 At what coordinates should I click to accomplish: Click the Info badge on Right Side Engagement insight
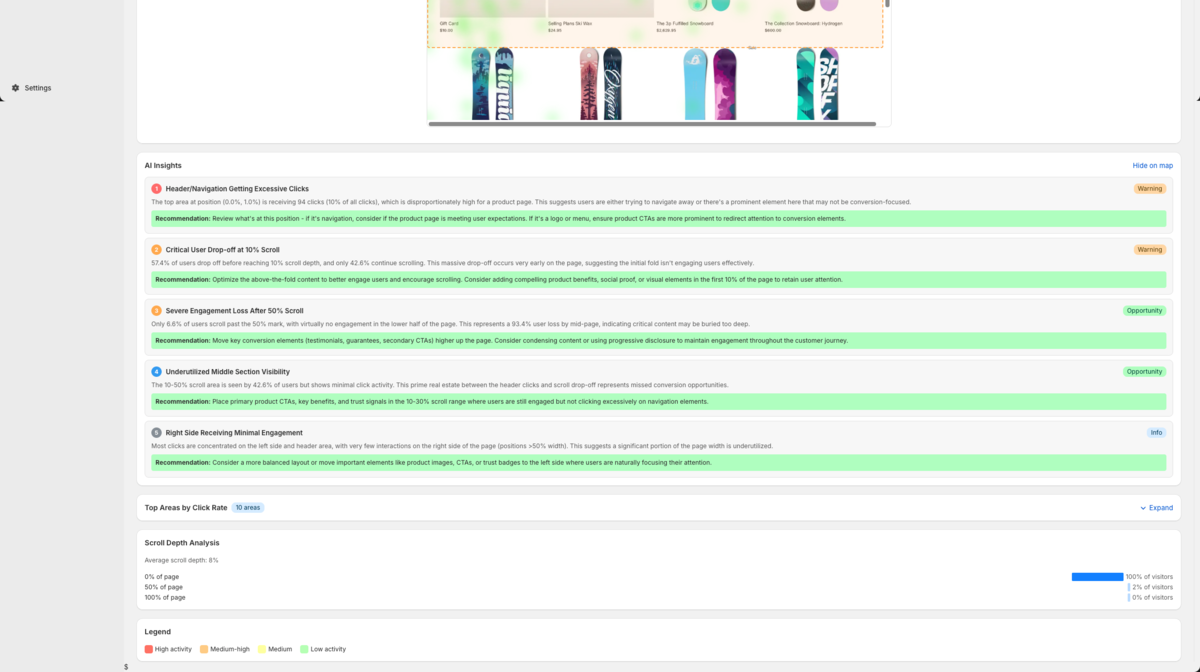[1156, 432]
